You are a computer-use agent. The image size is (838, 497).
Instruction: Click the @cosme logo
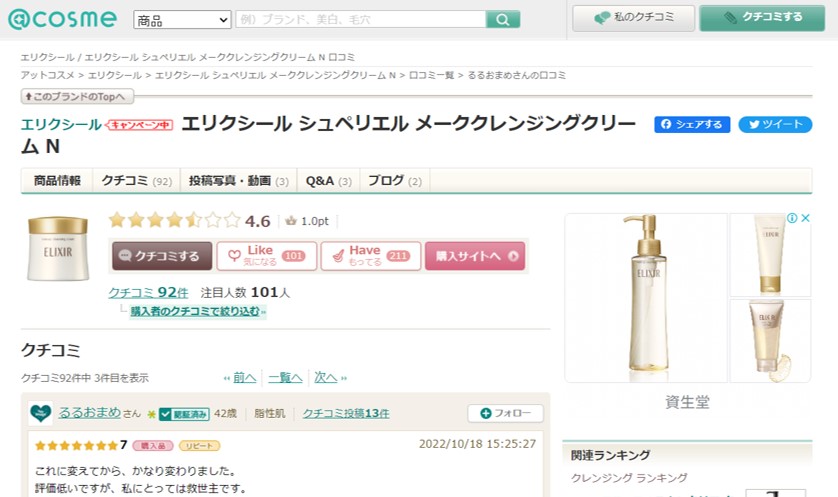click(63, 19)
